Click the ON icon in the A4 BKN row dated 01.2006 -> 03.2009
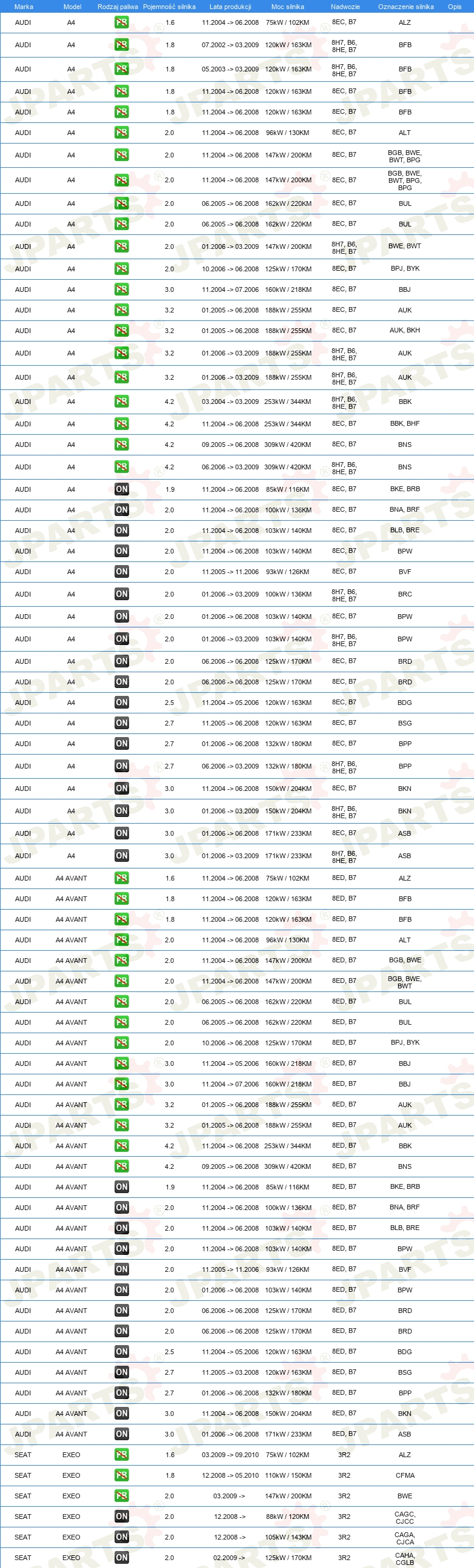Image resolution: width=474 pixels, height=1568 pixels. tap(121, 811)
